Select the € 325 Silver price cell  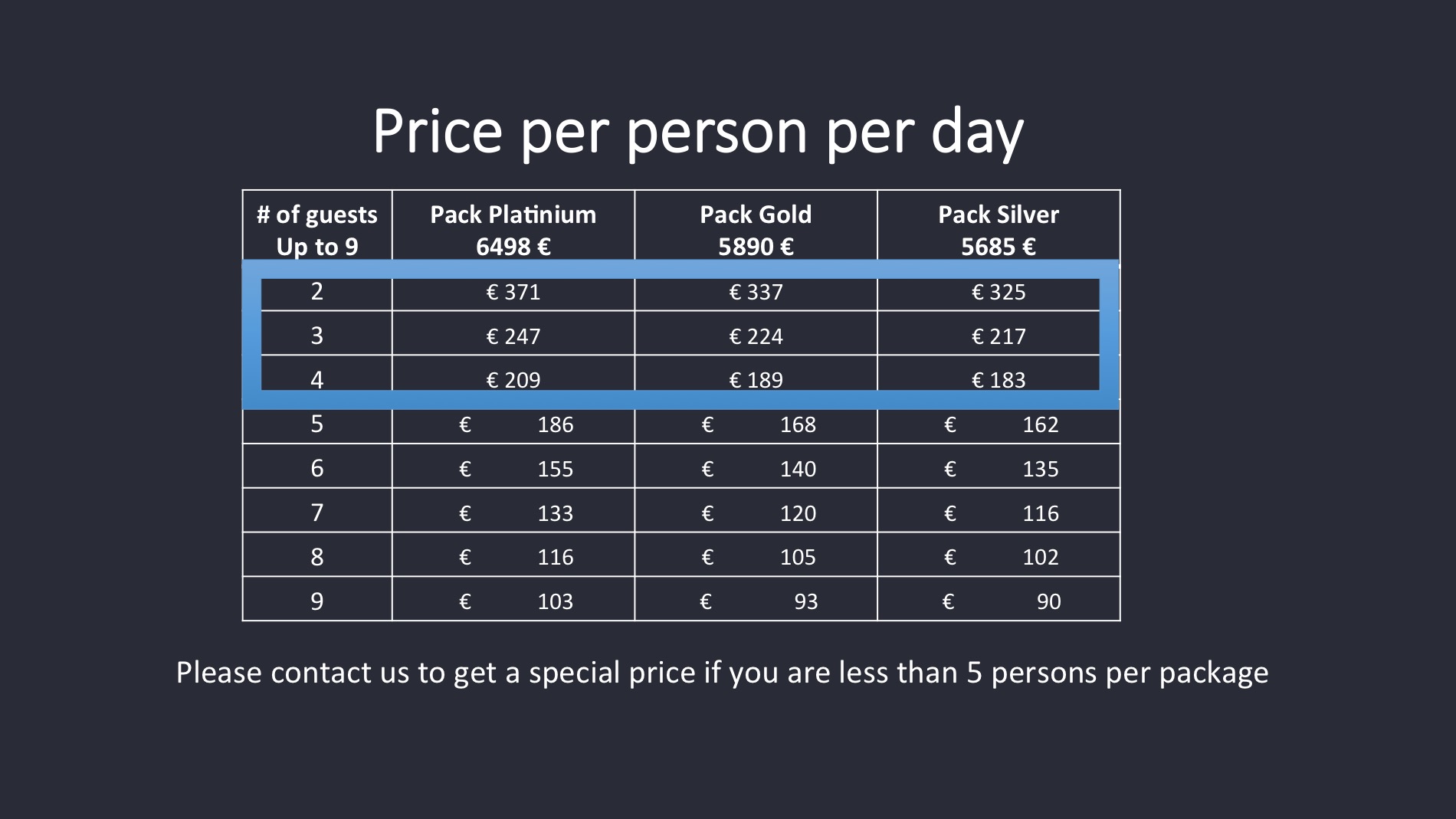[999, 292]
